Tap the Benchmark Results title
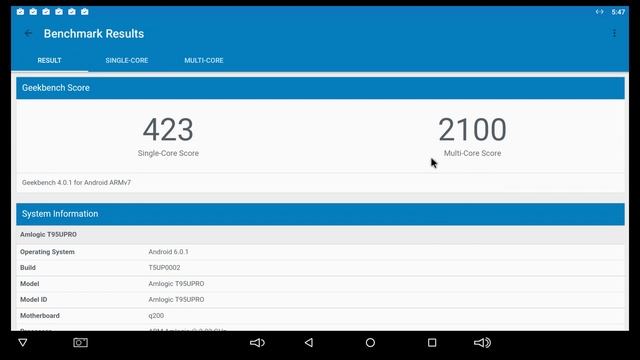Image resolution: width=640 pixels, height=360 pixels. 94,33
